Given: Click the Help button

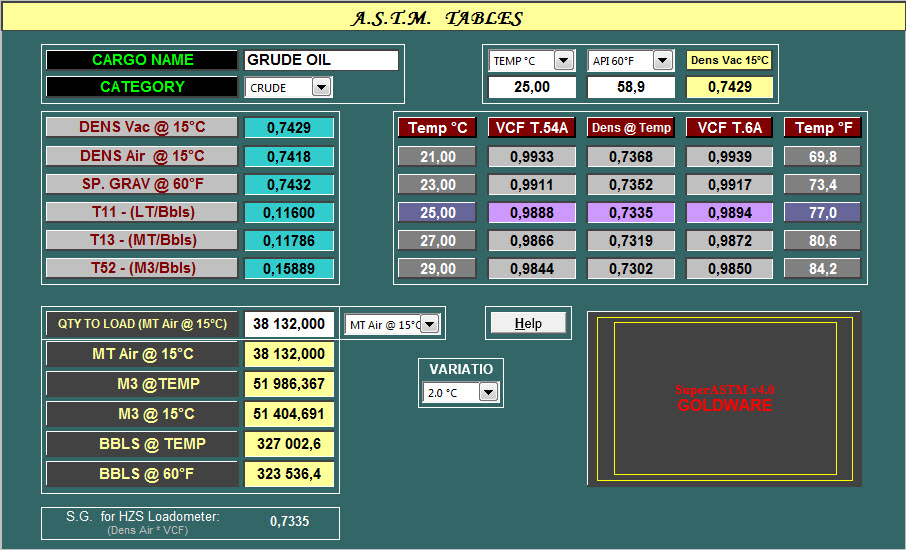Looking at the screenshot, I should coord(528,323).
